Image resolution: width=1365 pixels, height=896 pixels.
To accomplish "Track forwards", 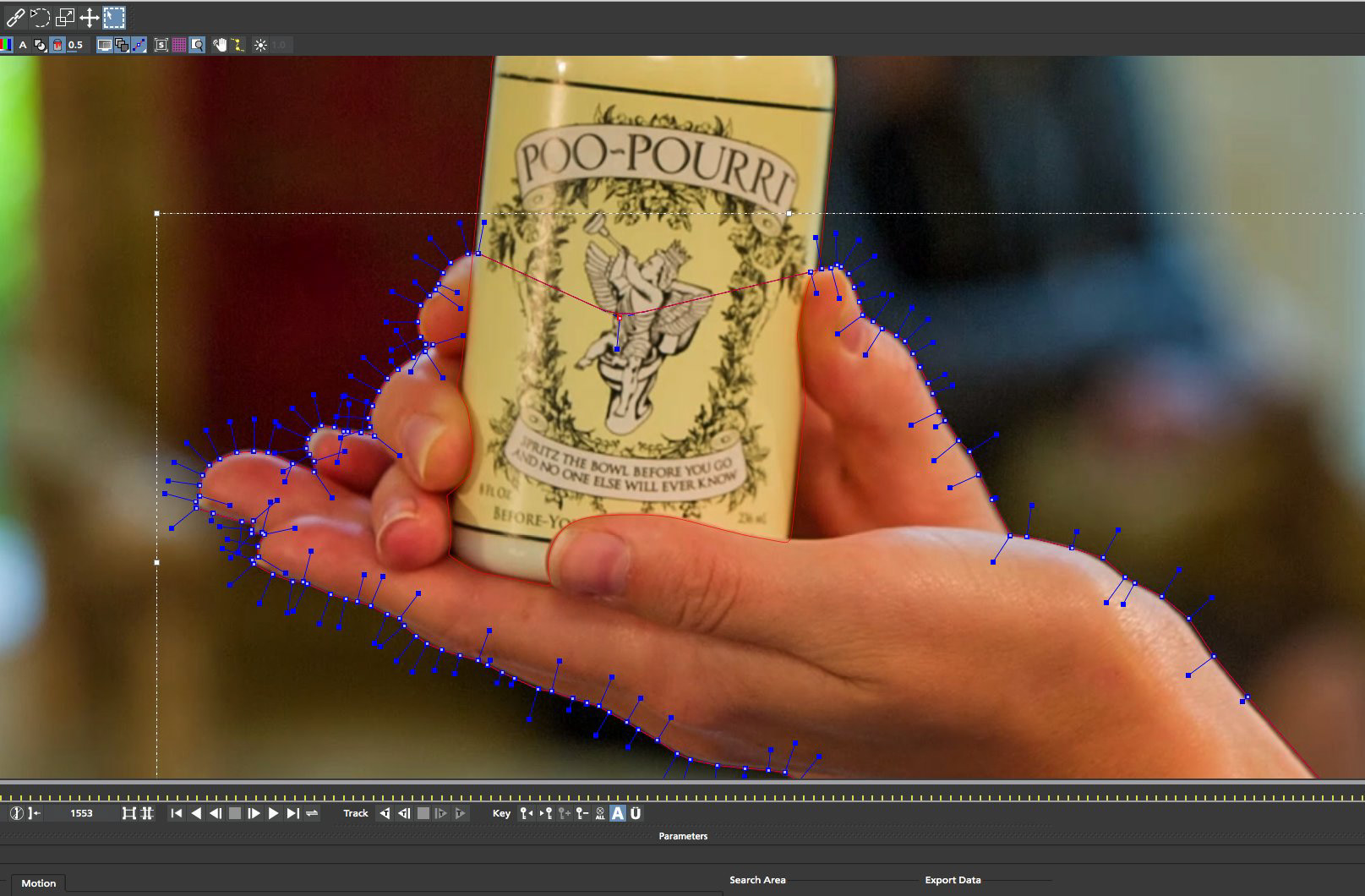I will pos(460,813).
